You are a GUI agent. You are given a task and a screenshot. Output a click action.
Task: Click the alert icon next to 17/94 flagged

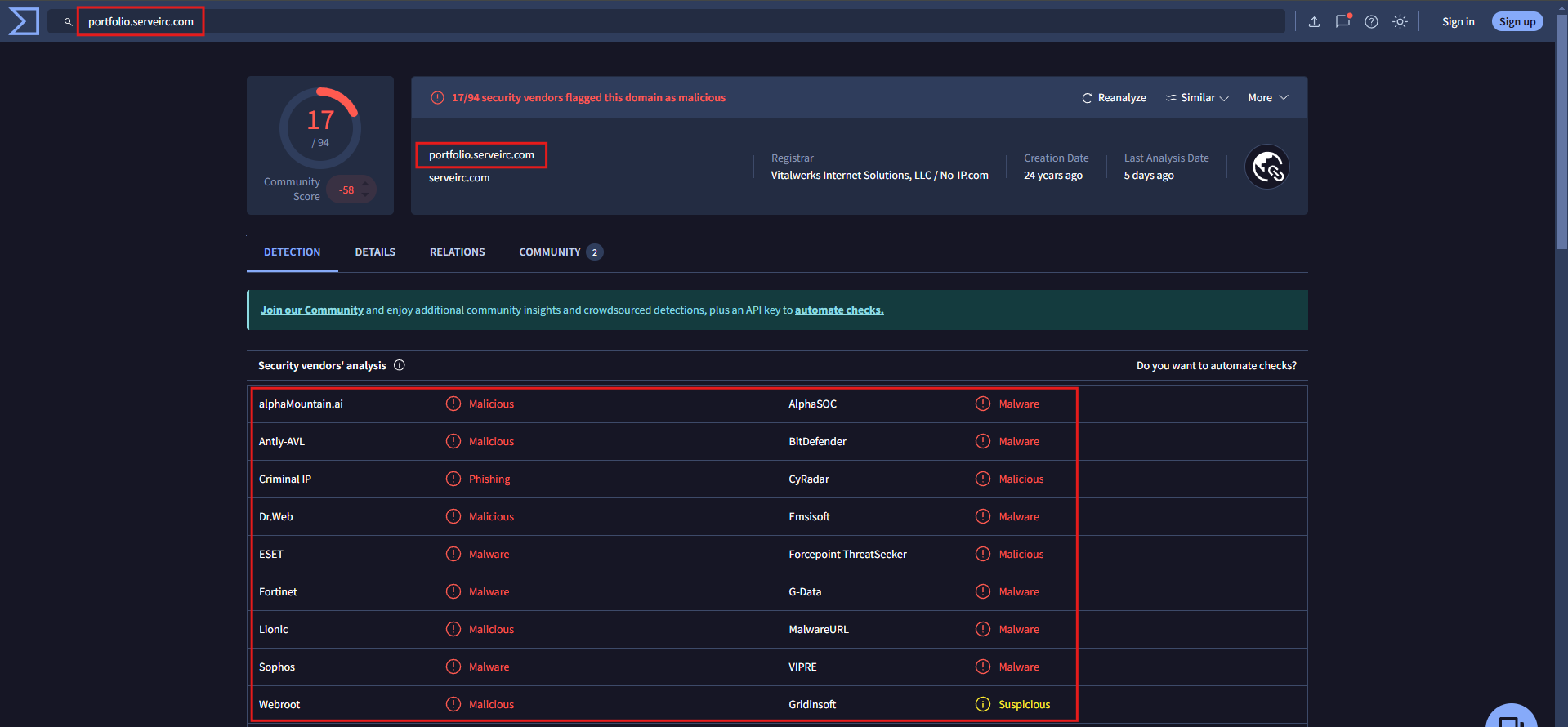click(437, 98)
